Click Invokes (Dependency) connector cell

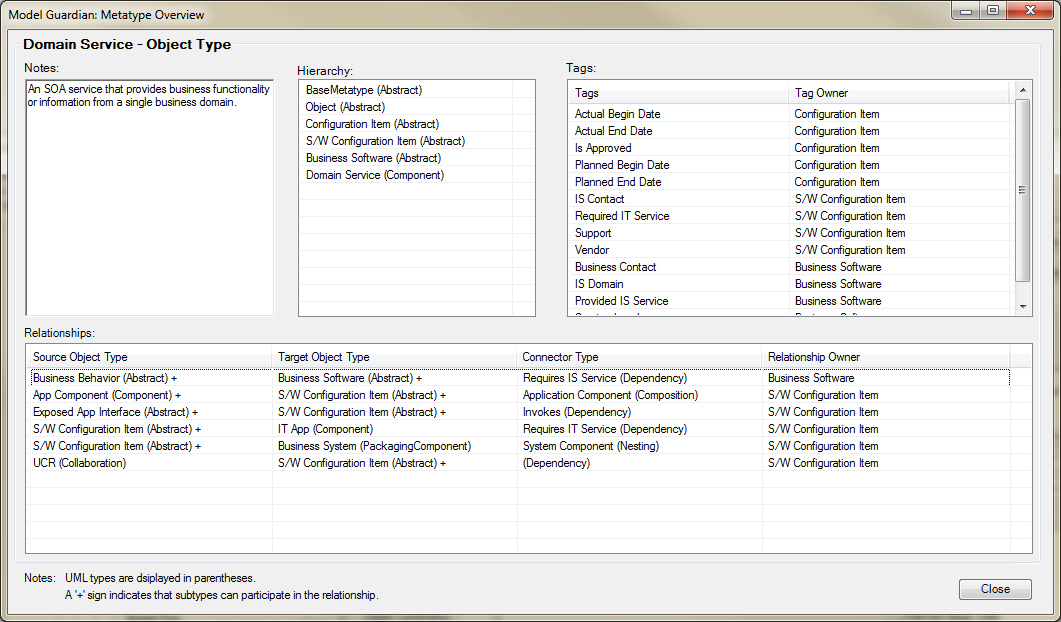pyautogui.click(x=577, y=412)
